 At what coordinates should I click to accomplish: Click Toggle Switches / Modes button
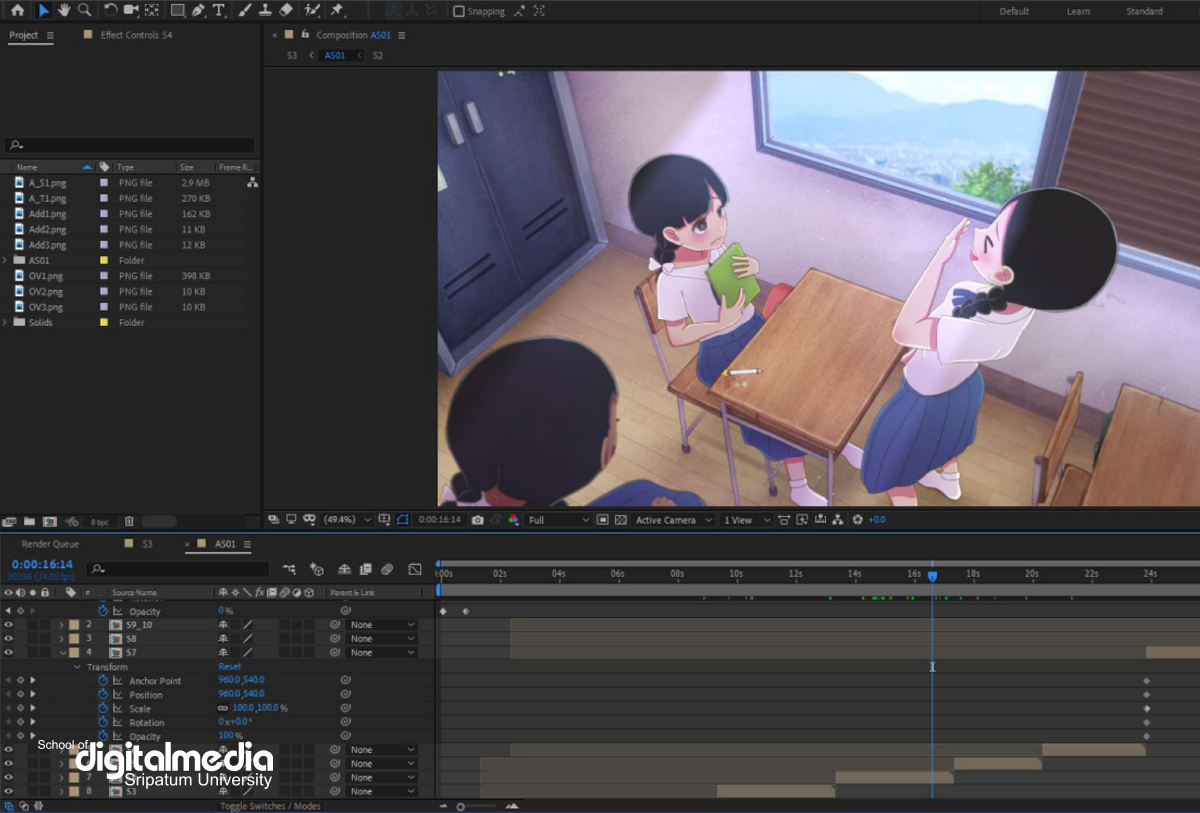(270, 806)
